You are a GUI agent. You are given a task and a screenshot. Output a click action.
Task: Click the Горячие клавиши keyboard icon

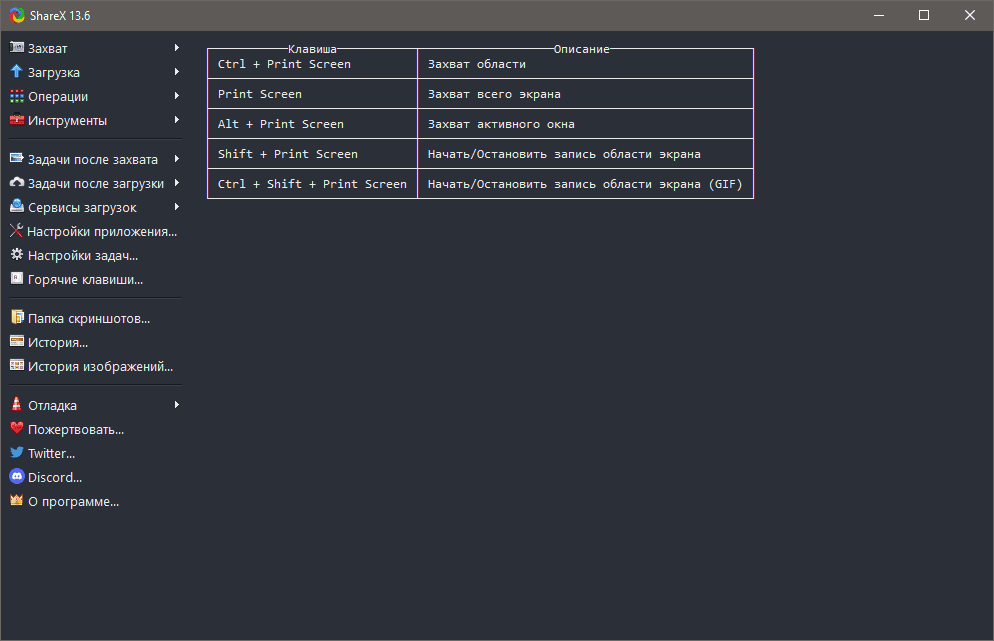tap(17, 279)
